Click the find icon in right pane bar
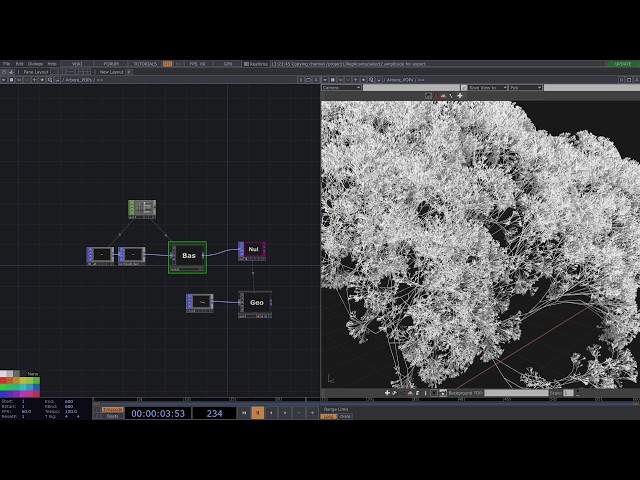Image resolution: width=640 pixels, height=480 pixels. (x=371, y=80)
